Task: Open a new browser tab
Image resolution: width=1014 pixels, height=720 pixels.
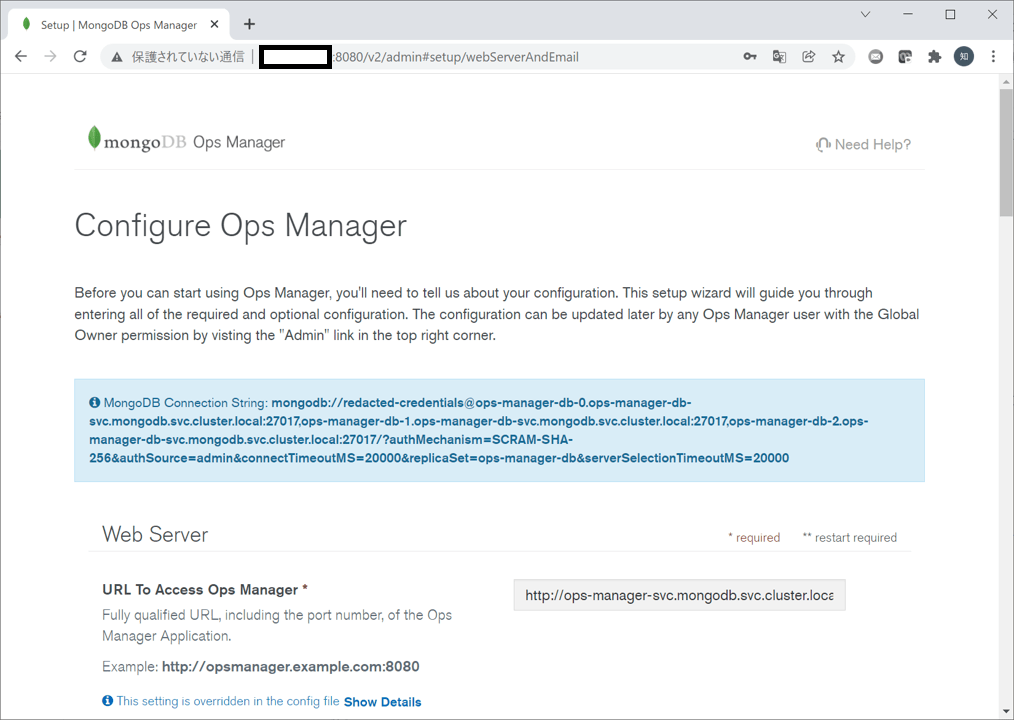Action: pyautogui.click(x=247, y=23)
